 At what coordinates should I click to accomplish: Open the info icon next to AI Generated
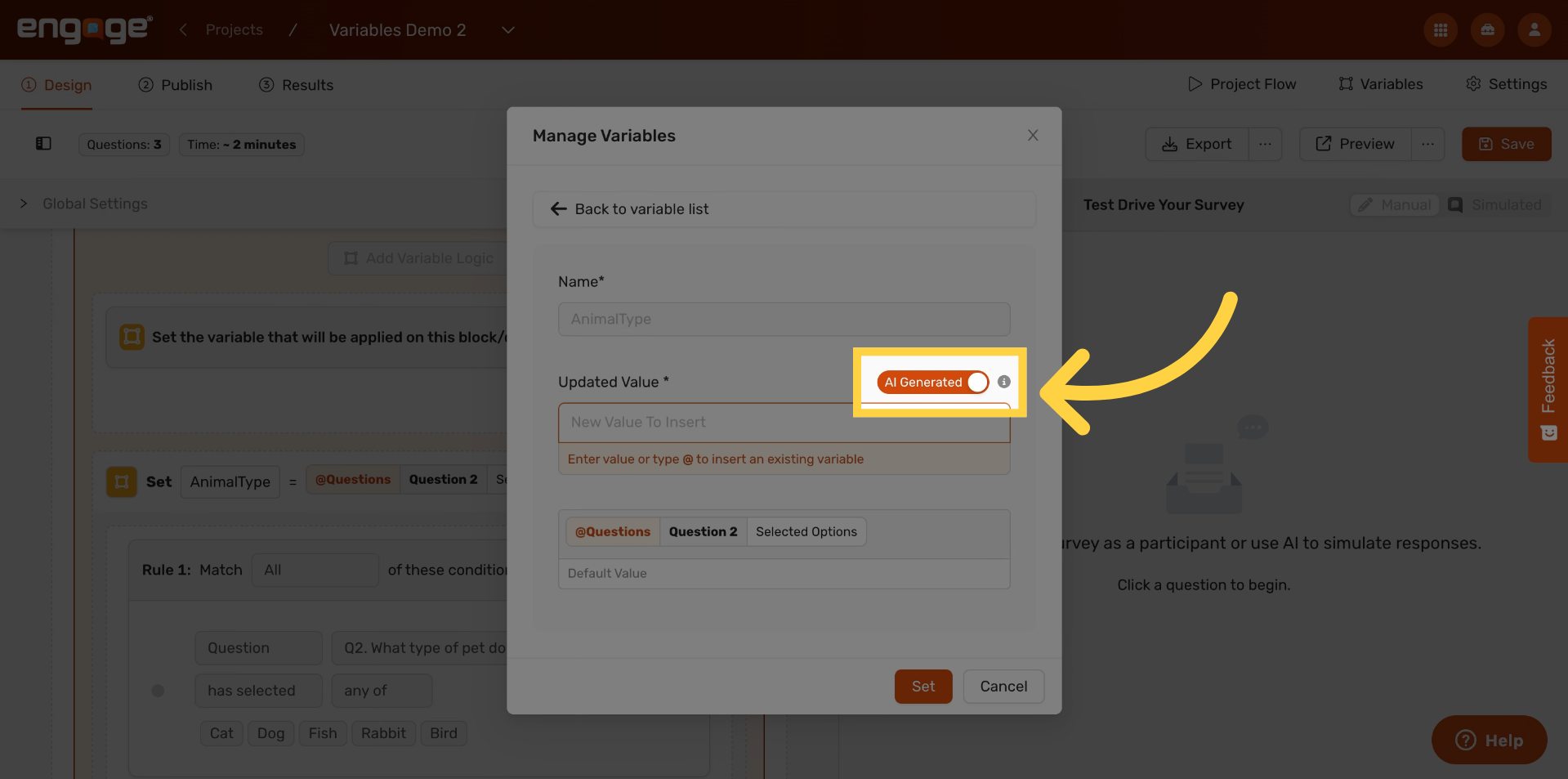click(x=1004, y=382)
